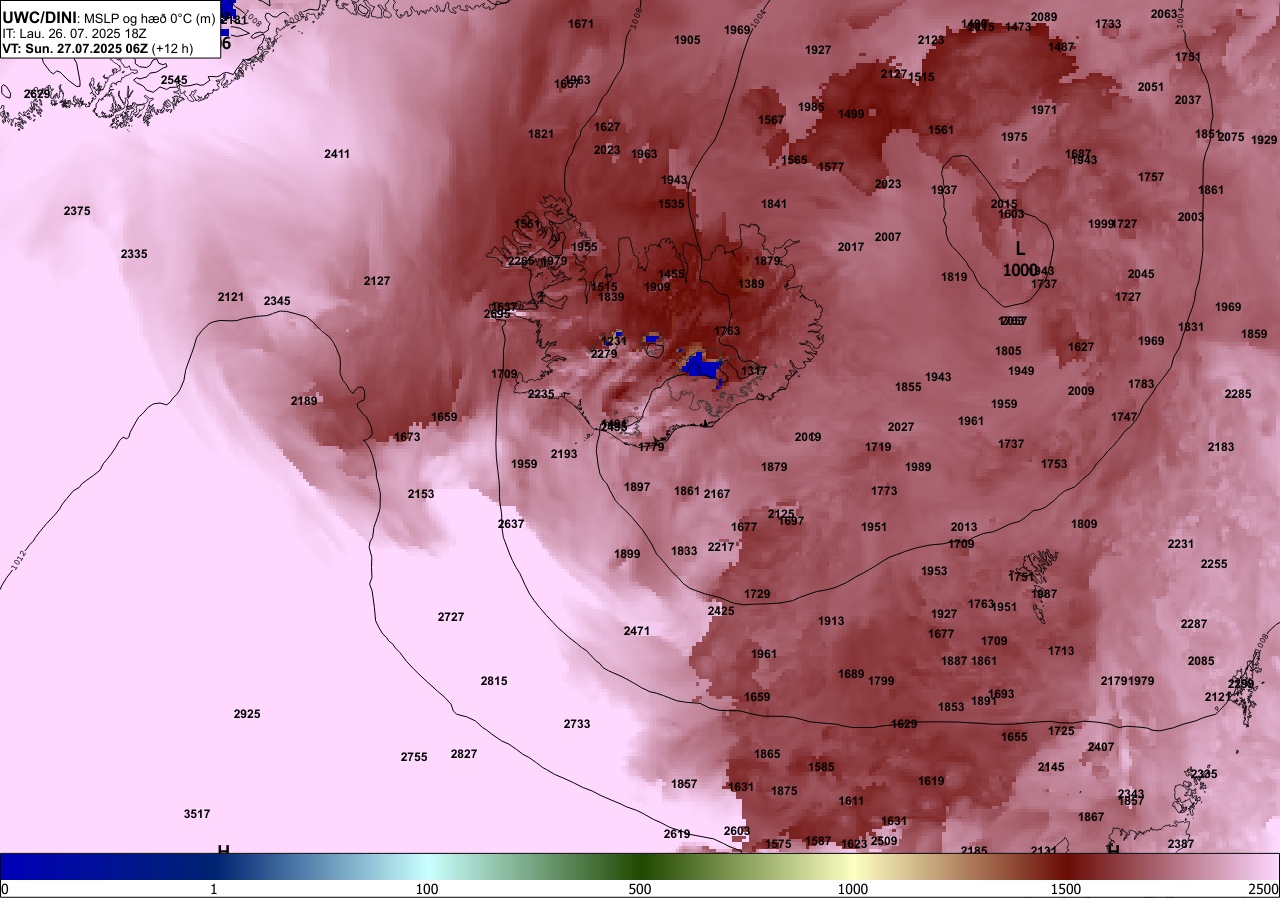1280x898 pixels.
Task: Click the height value 1819
Action: click(954, 277)
